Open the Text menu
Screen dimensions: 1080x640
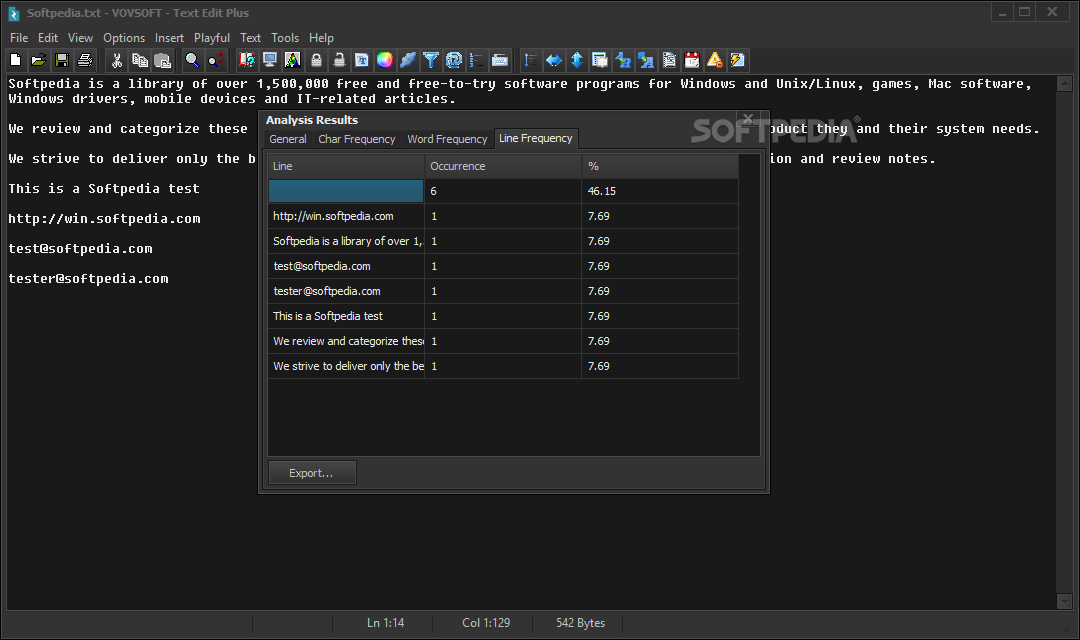pyautogui.click(x=250, y=38)
